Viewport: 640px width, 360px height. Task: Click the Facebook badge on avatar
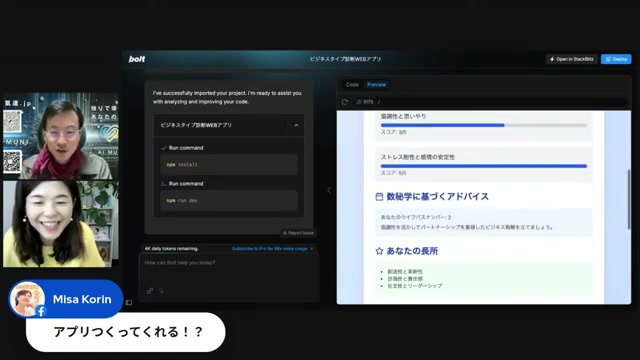tap(41, 311)
